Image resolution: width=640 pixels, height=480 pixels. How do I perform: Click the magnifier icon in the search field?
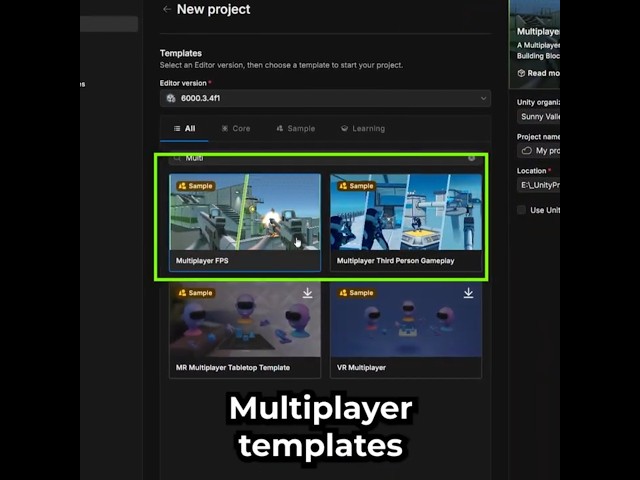pyautogui.click(x=177, y=158)
